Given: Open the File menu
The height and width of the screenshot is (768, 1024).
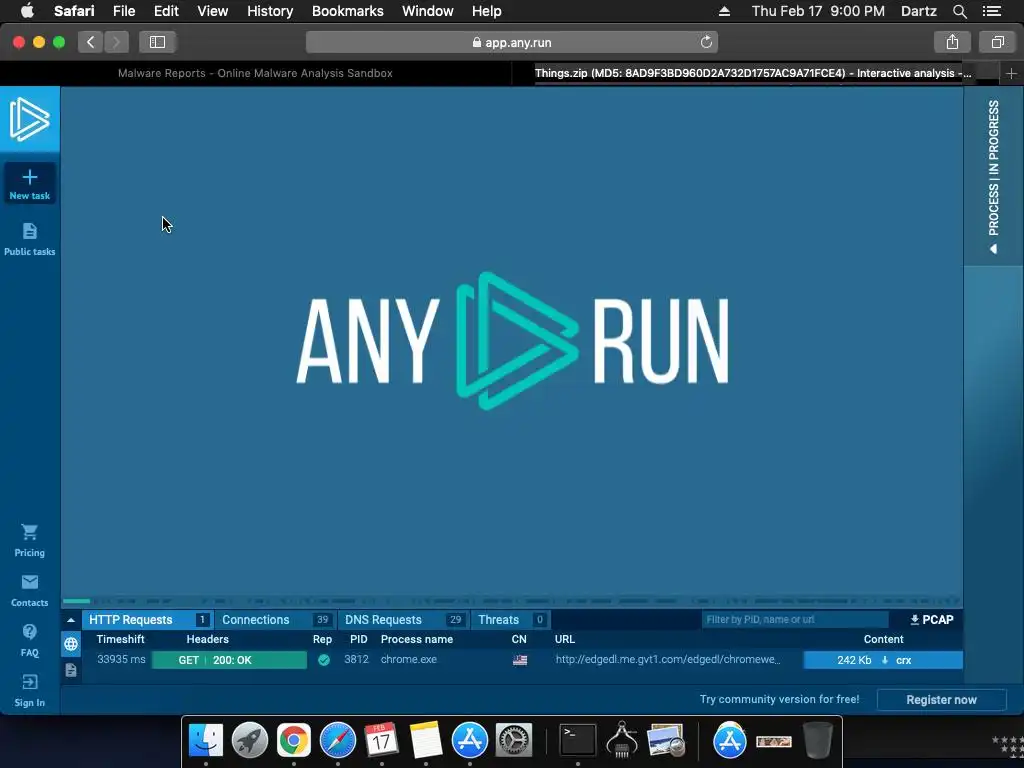Looking at the screenshot, I should coord(123,11).
